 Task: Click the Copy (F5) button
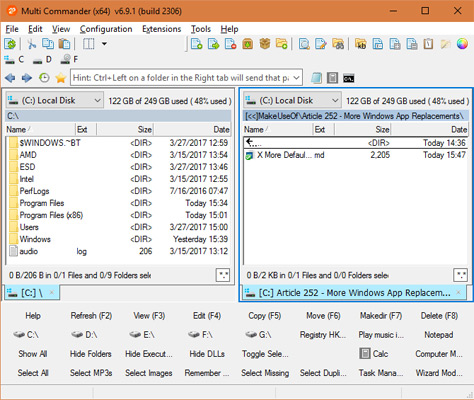click(265, 316)
